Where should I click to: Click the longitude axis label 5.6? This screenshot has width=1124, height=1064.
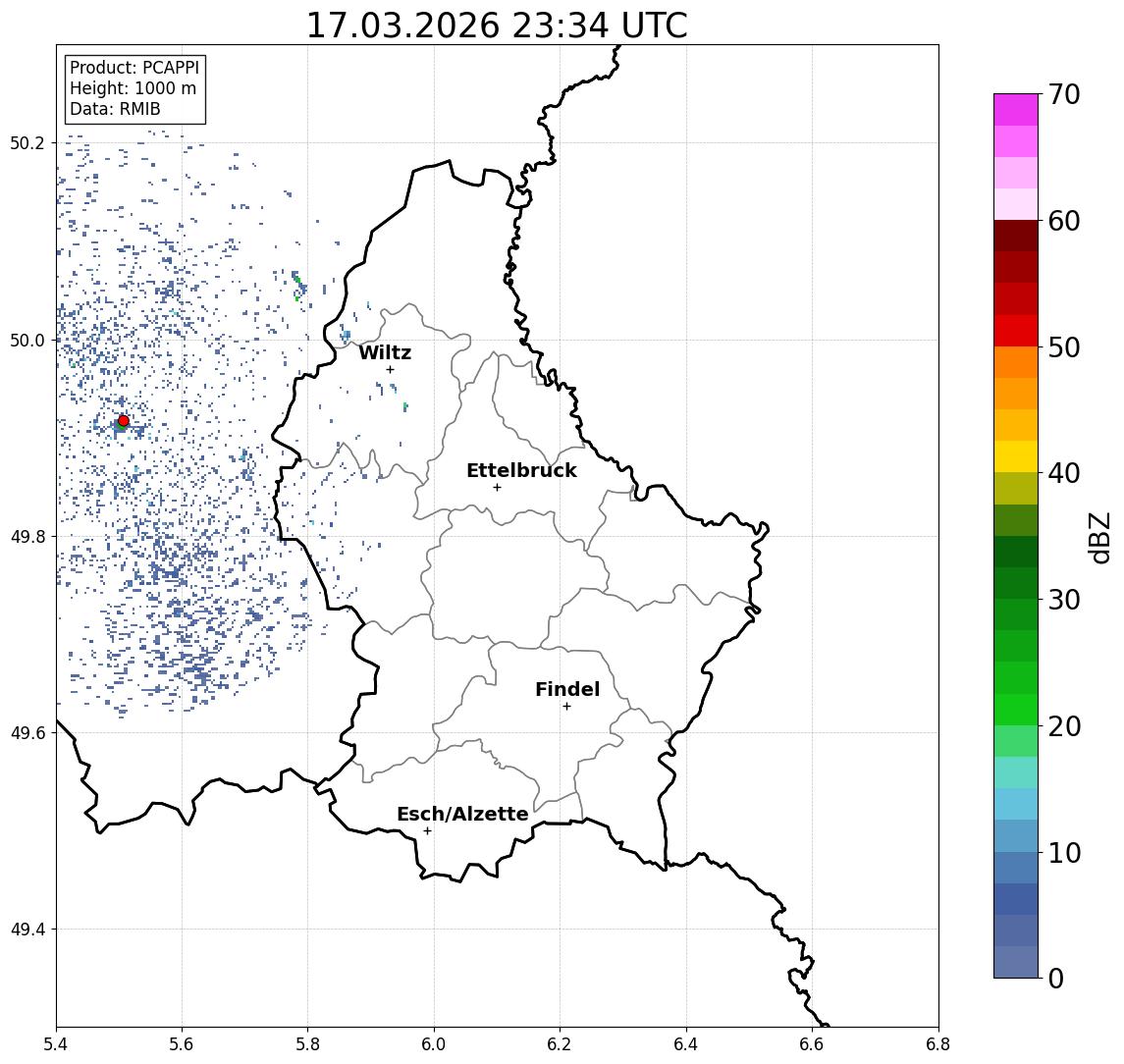(182, 1044)
